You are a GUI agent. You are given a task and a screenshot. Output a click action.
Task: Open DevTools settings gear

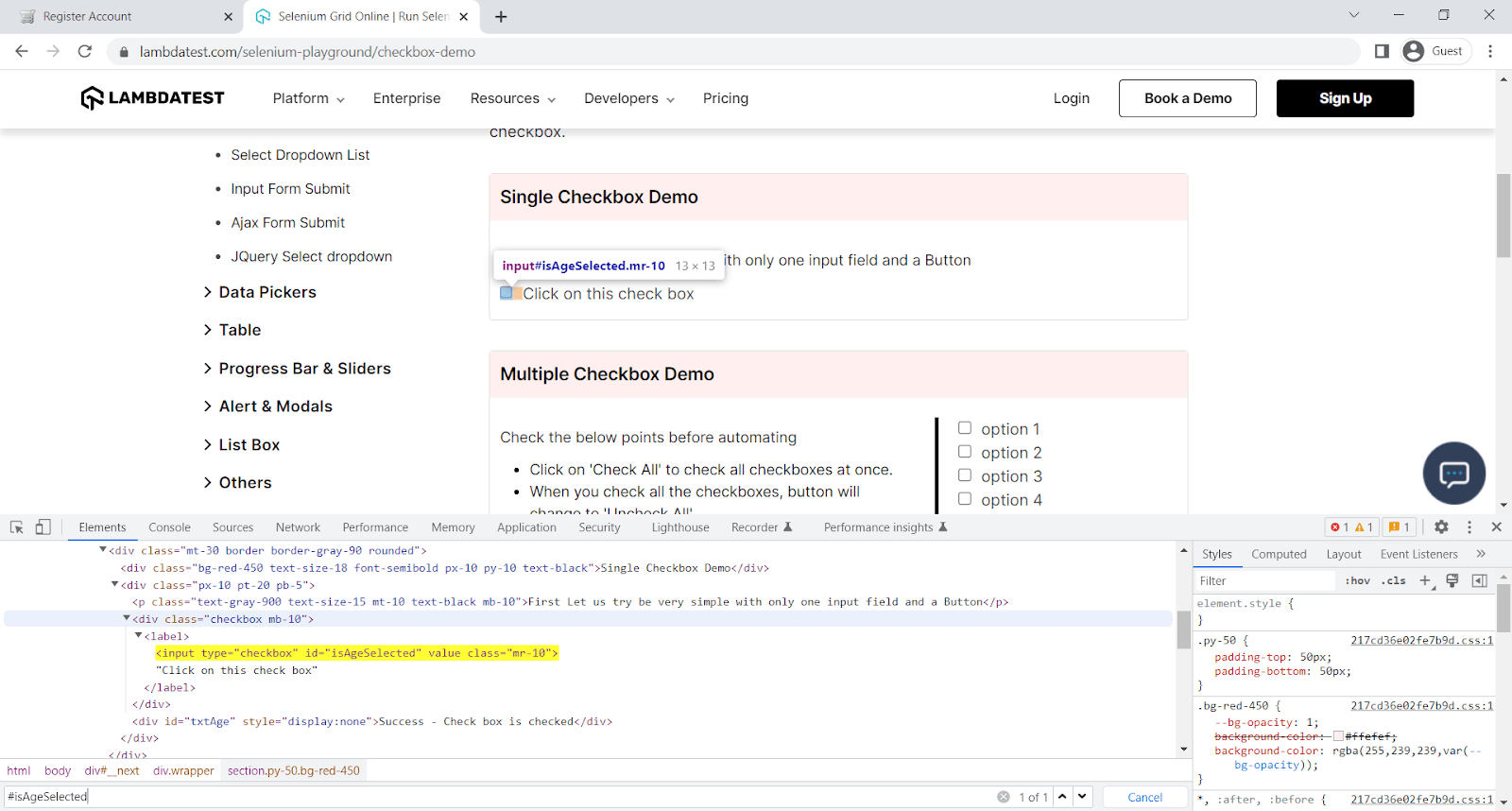click(1441, 527)
